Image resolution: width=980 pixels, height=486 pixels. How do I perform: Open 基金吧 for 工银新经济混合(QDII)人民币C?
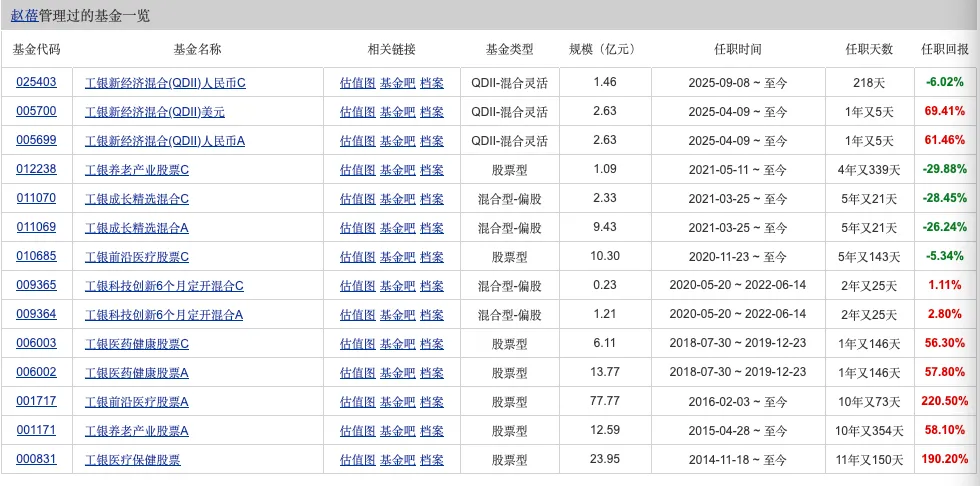397,82
